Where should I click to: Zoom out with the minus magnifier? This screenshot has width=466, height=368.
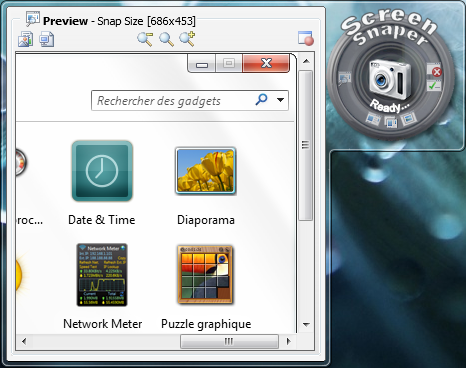tap(145, 39)
